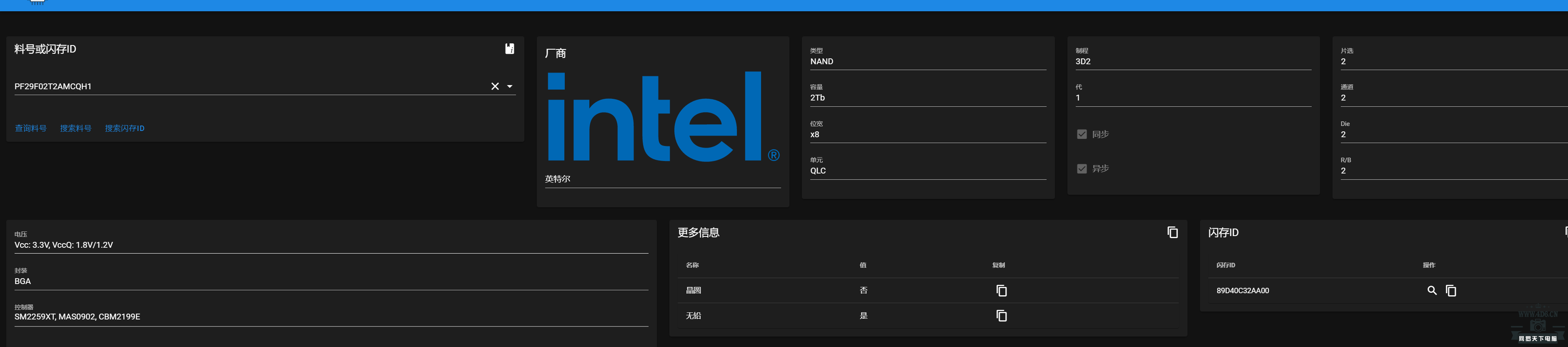The image size is (1568, 347).
Task: Copy all of the 更多信息 table via its header icon
Action: (x=1172, y=233)
